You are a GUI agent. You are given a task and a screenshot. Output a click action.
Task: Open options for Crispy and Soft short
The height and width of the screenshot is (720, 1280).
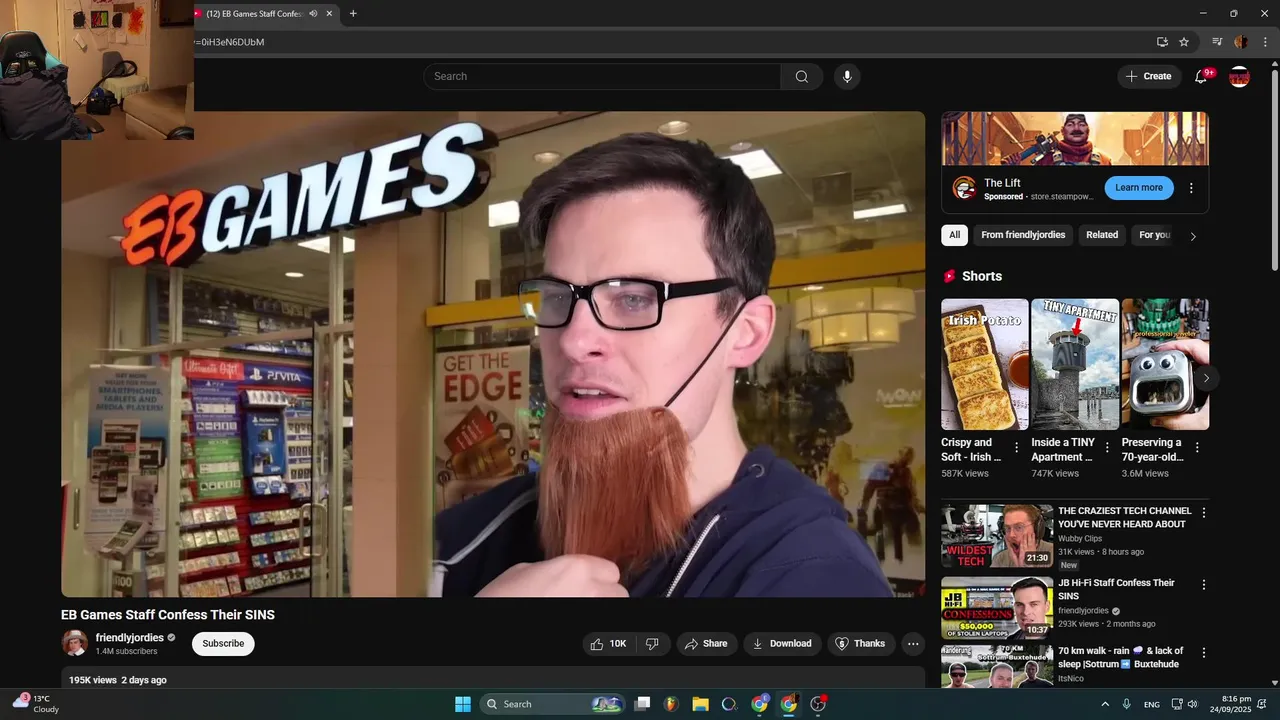click(x=1017, y=447)
